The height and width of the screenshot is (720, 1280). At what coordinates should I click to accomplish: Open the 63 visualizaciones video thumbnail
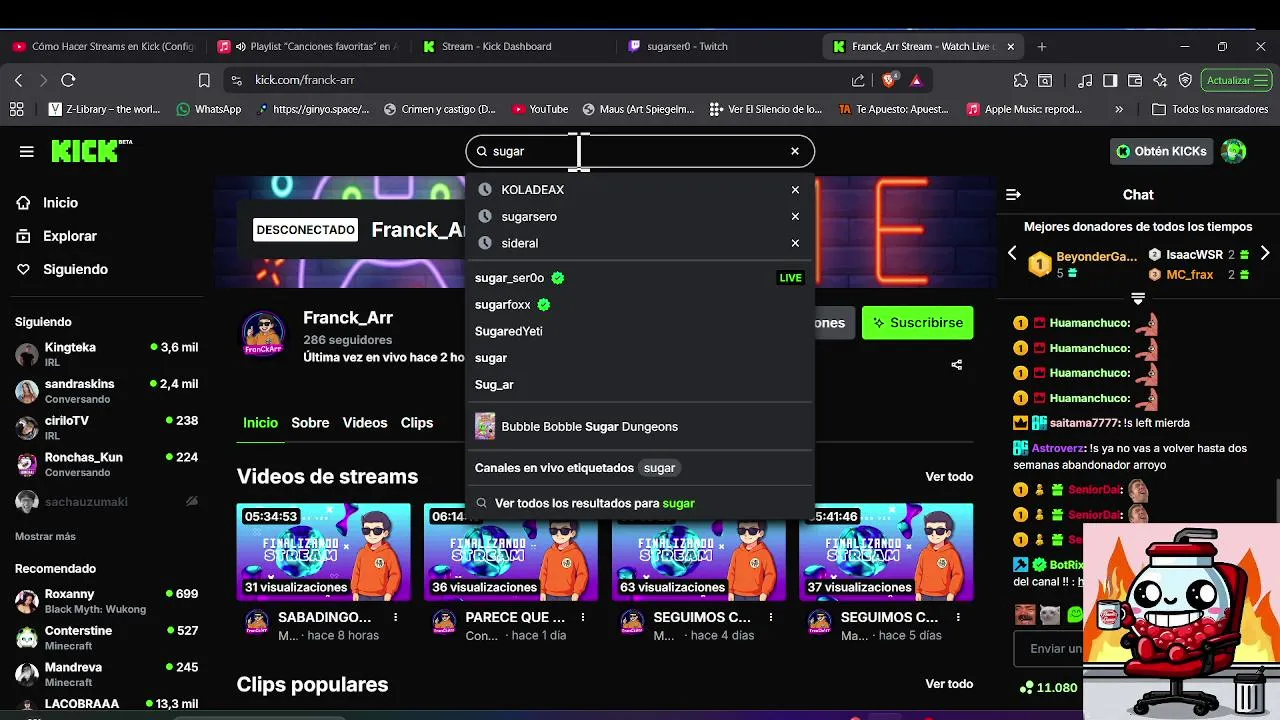point(698,552)
